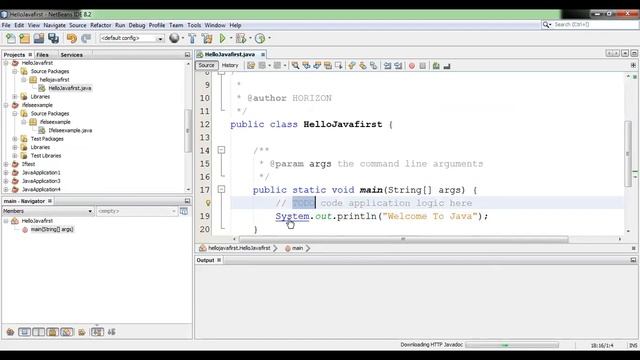
Task: Click the main breadcrumb in editor
Action: point(298,248)
